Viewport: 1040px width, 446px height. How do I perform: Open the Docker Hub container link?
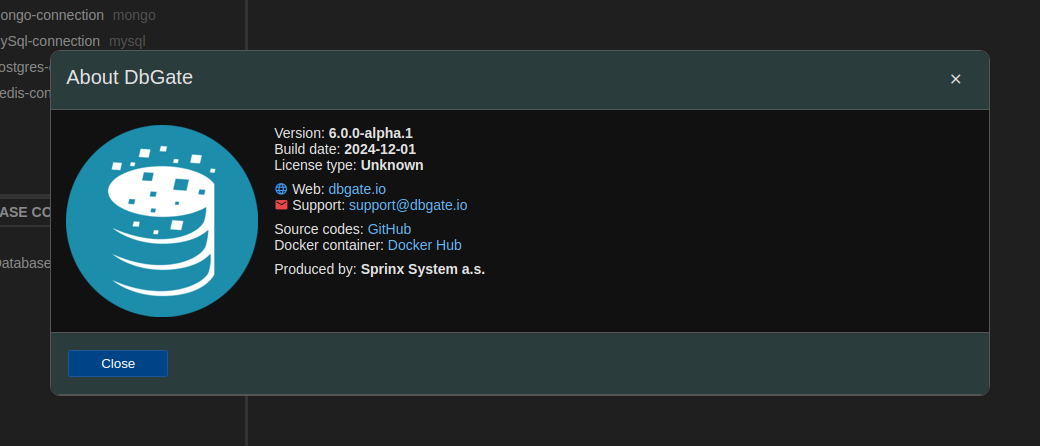pyautogui.click(x=424, y=245)
